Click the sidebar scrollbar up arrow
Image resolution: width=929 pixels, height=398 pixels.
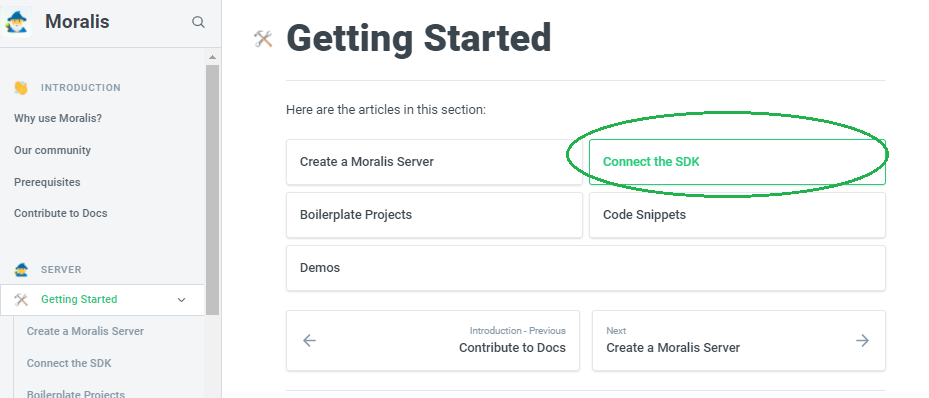tap(213, 57)
